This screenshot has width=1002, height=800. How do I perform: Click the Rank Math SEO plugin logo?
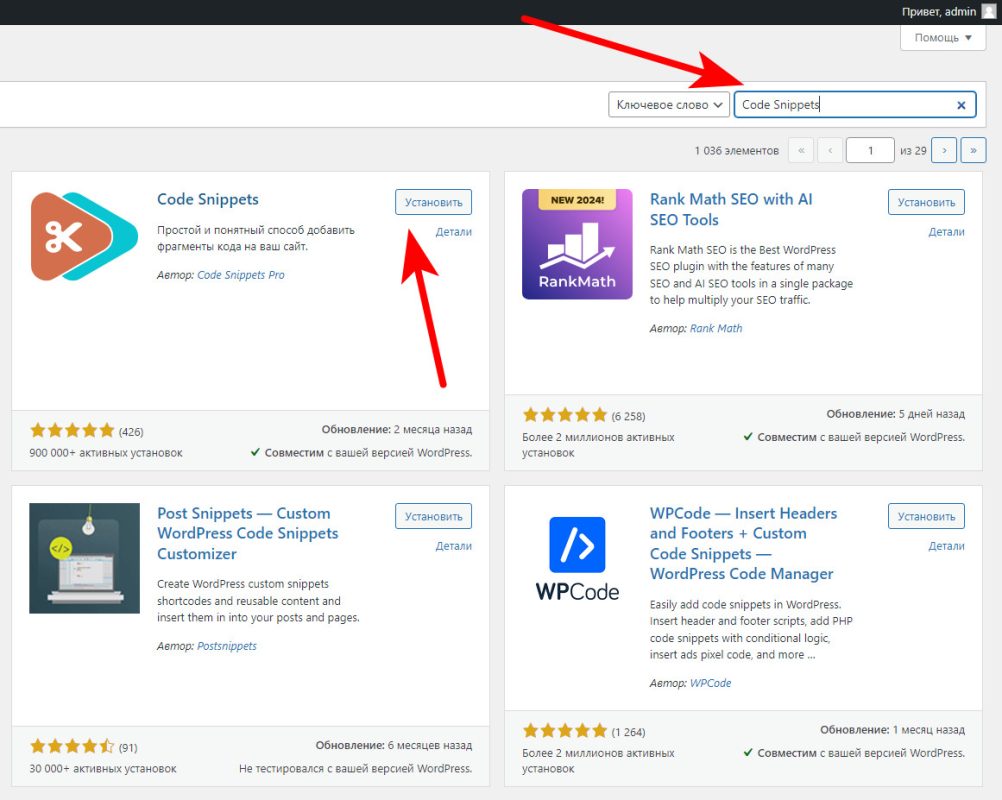pos(577,244)
